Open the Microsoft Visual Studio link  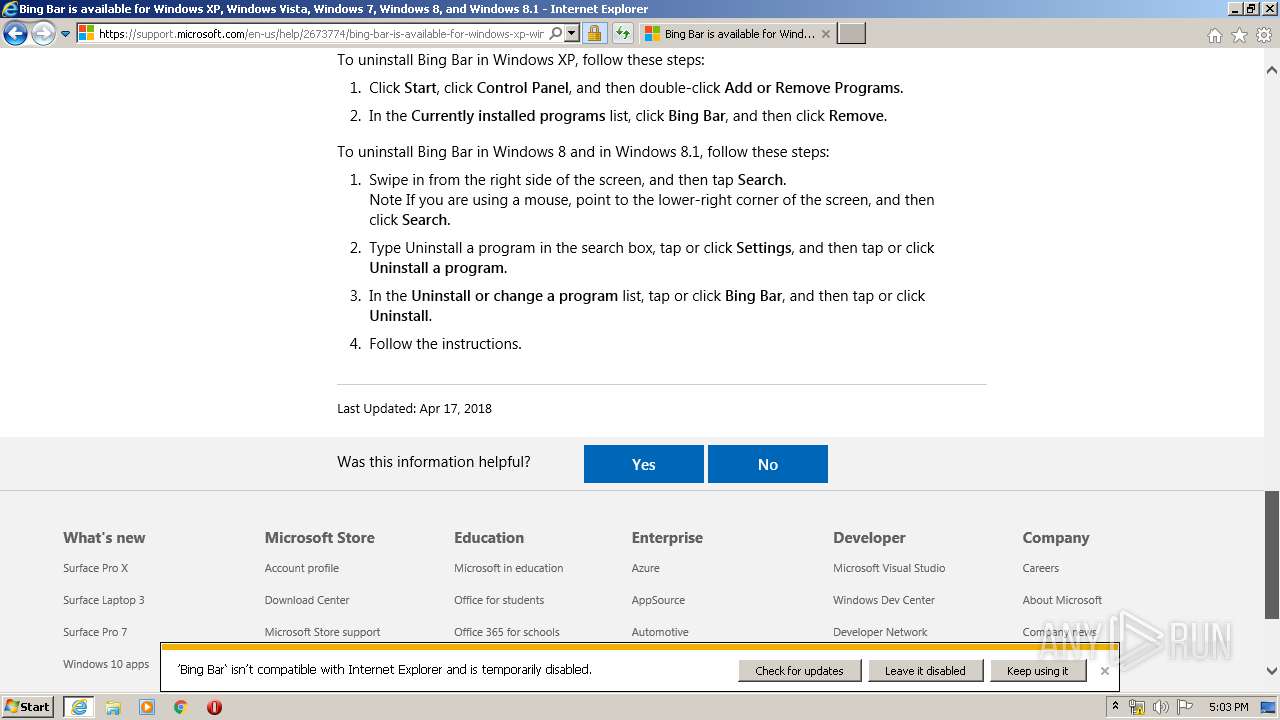(889, 568)
